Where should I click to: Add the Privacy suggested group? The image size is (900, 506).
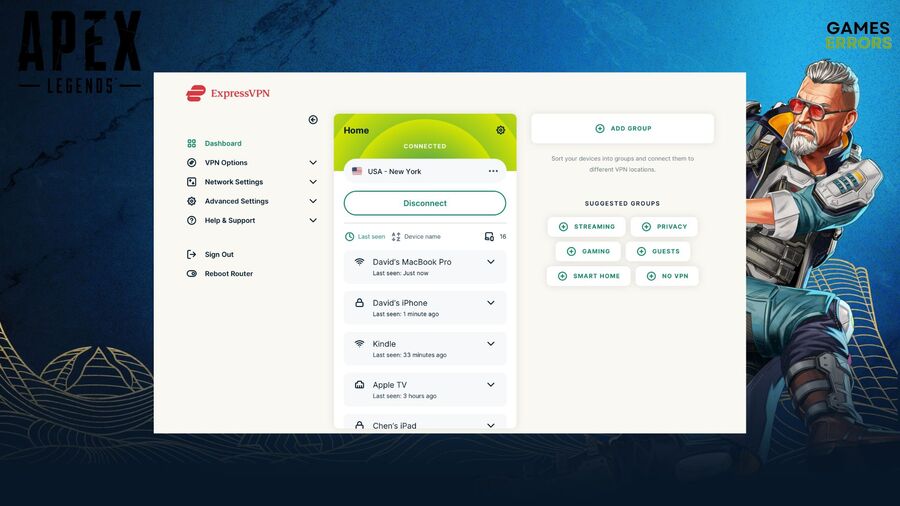pos(664,227)
